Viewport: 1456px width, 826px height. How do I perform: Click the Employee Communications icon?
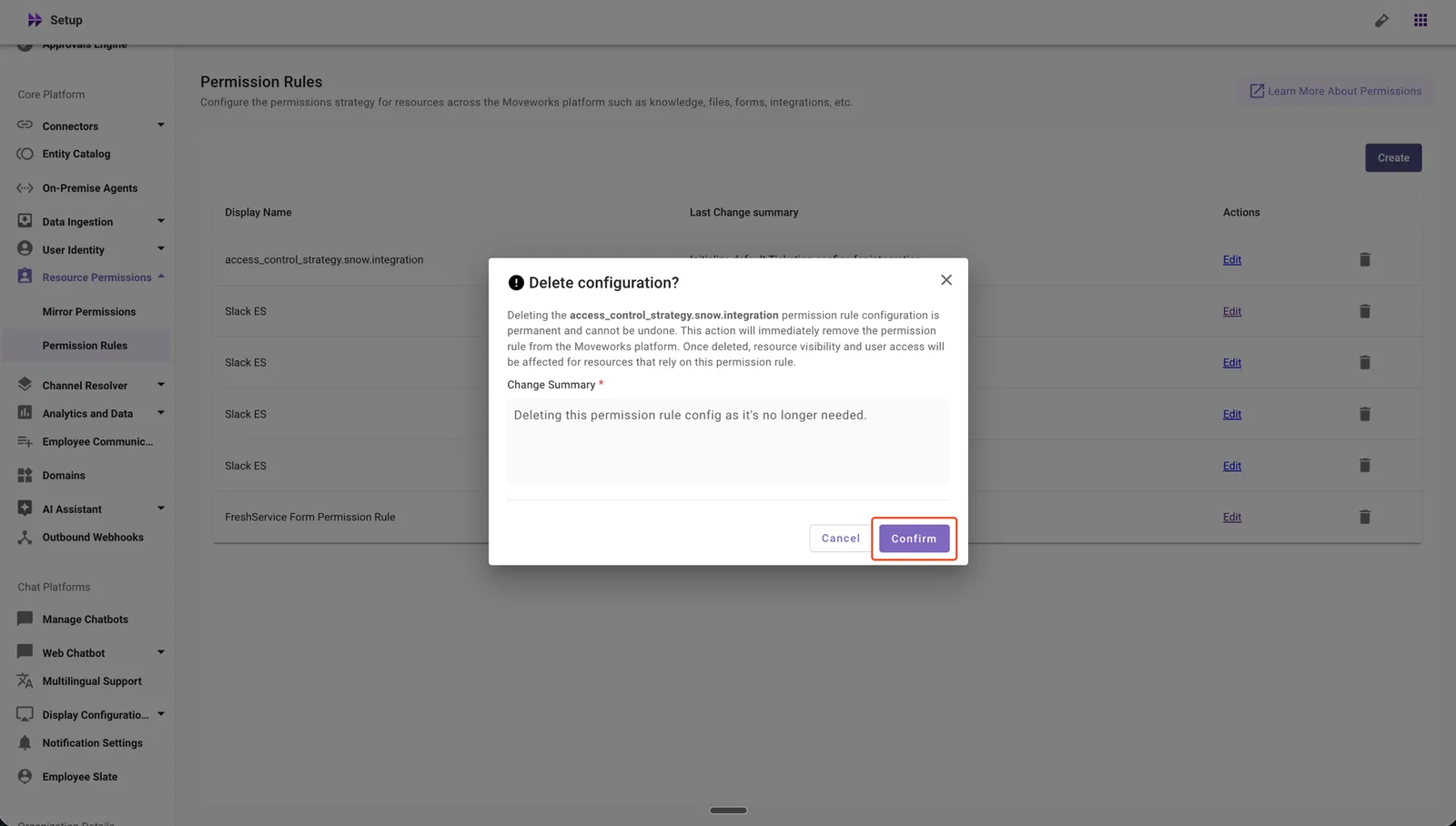[x=25, y=441]
